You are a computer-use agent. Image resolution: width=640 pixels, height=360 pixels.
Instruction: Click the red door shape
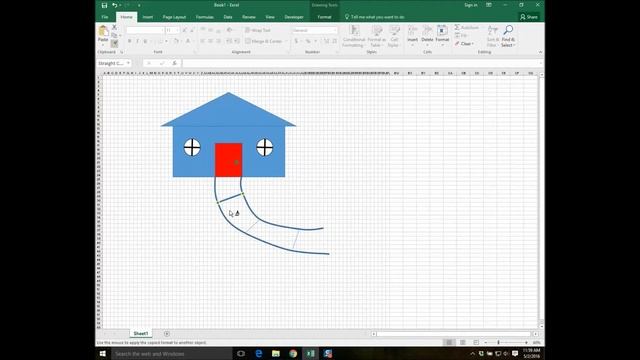(229, 160)
